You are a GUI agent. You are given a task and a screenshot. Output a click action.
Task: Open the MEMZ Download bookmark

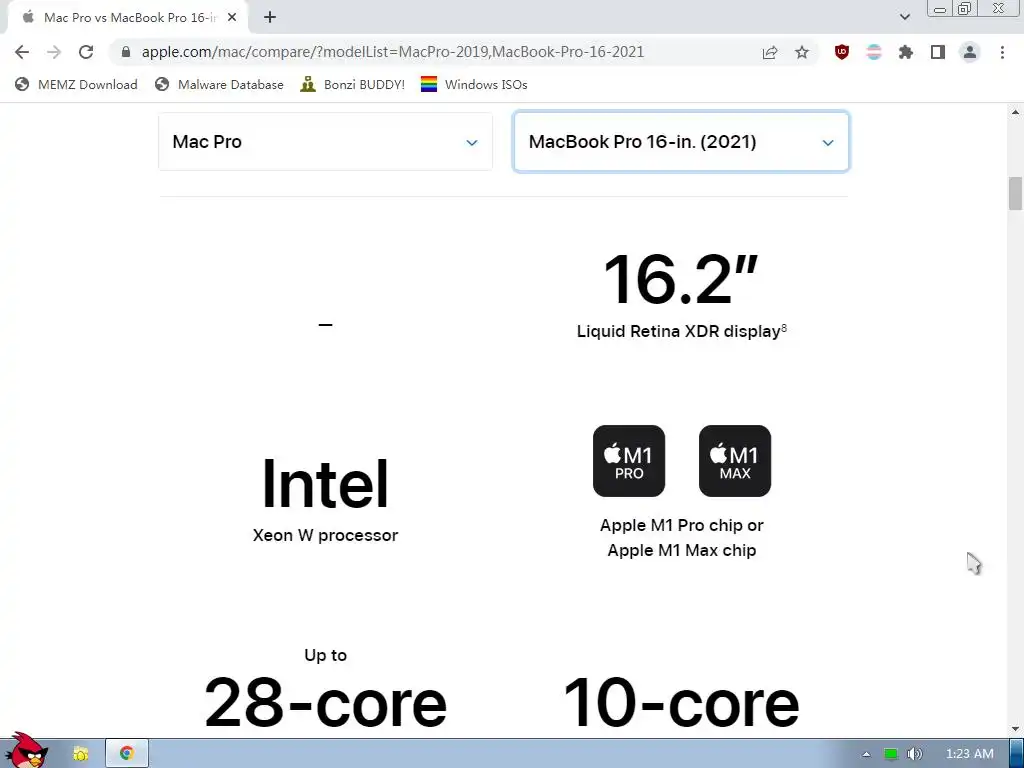click(76, 84)
